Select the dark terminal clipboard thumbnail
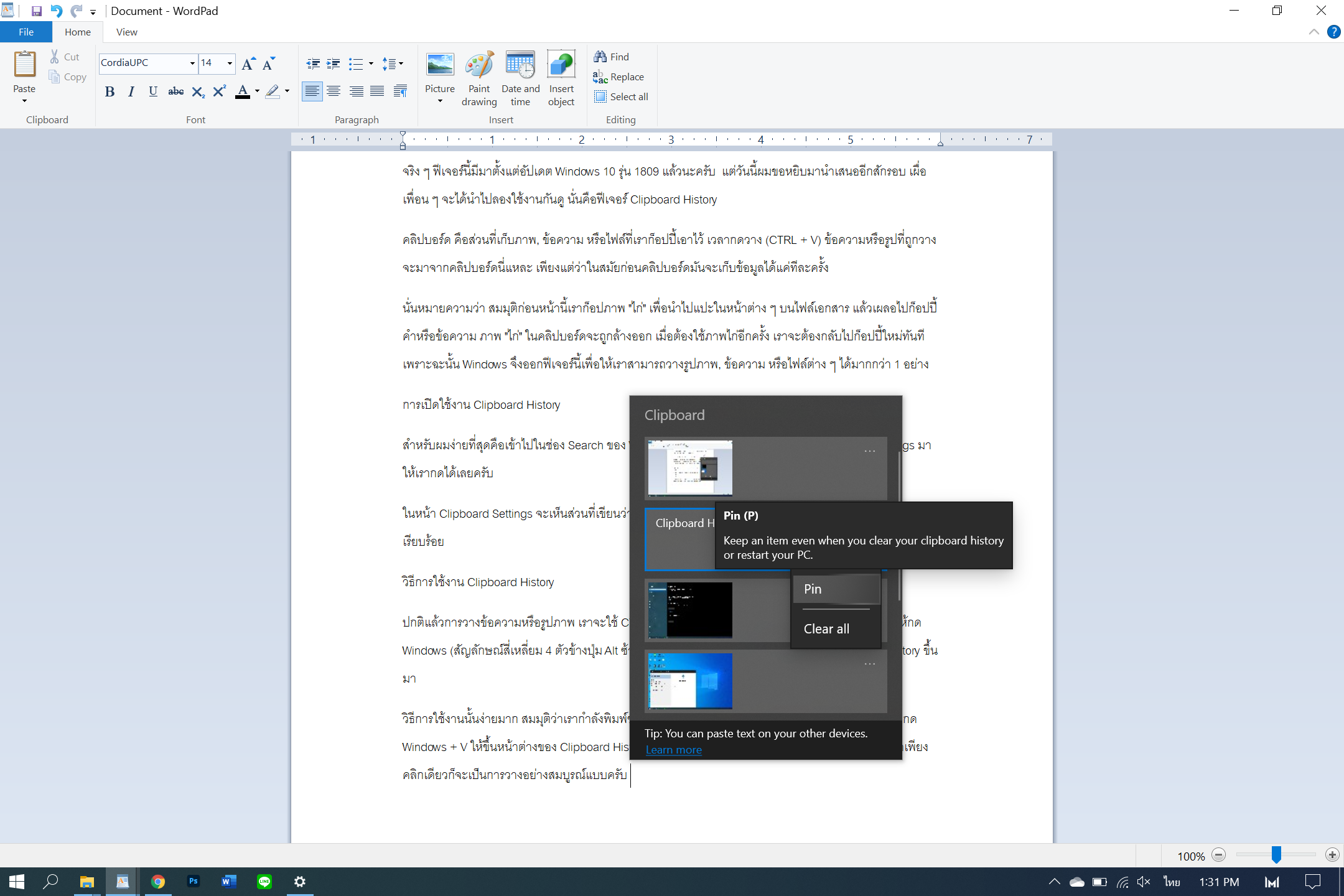 click(x=689, y=610)
